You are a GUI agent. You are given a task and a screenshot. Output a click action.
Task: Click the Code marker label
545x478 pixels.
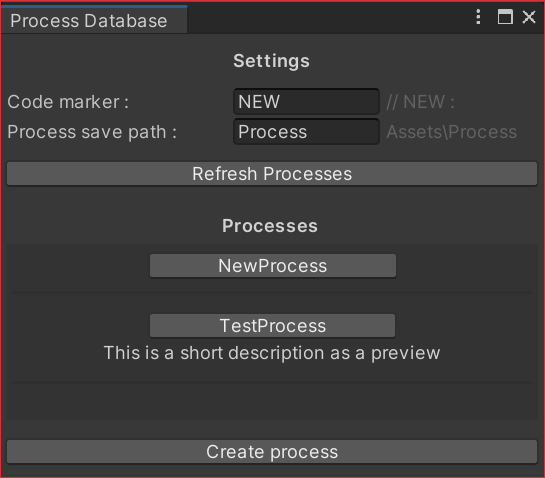pos(68,102)
